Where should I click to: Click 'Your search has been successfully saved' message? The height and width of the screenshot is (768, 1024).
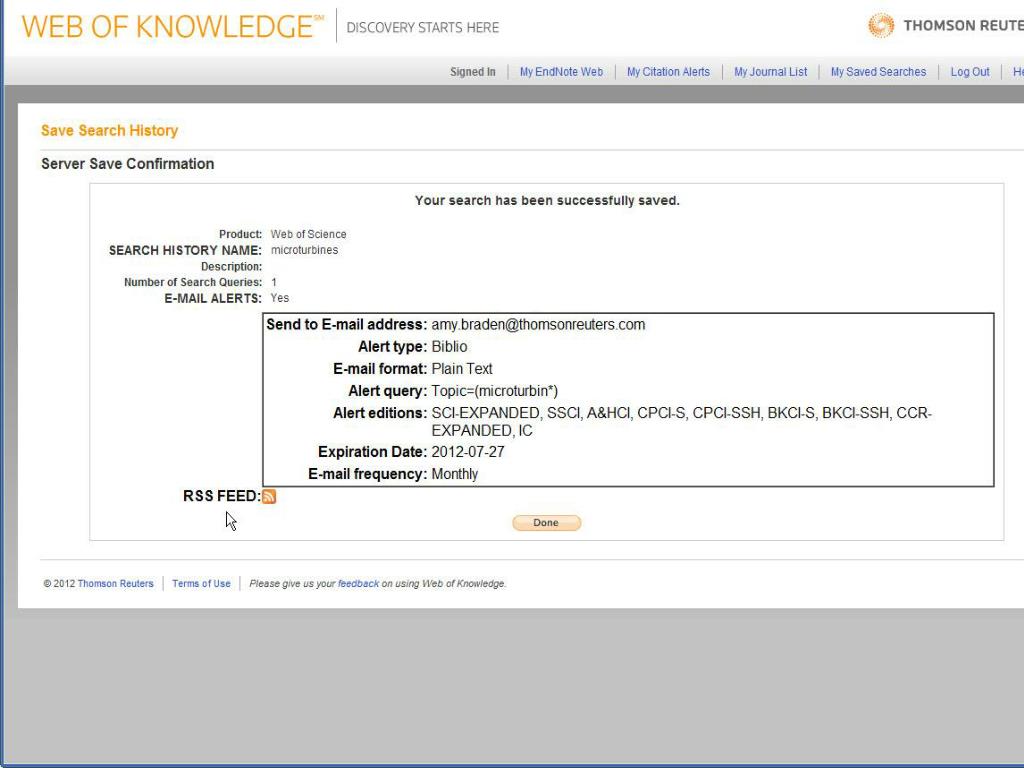click(x=547, y=200)
